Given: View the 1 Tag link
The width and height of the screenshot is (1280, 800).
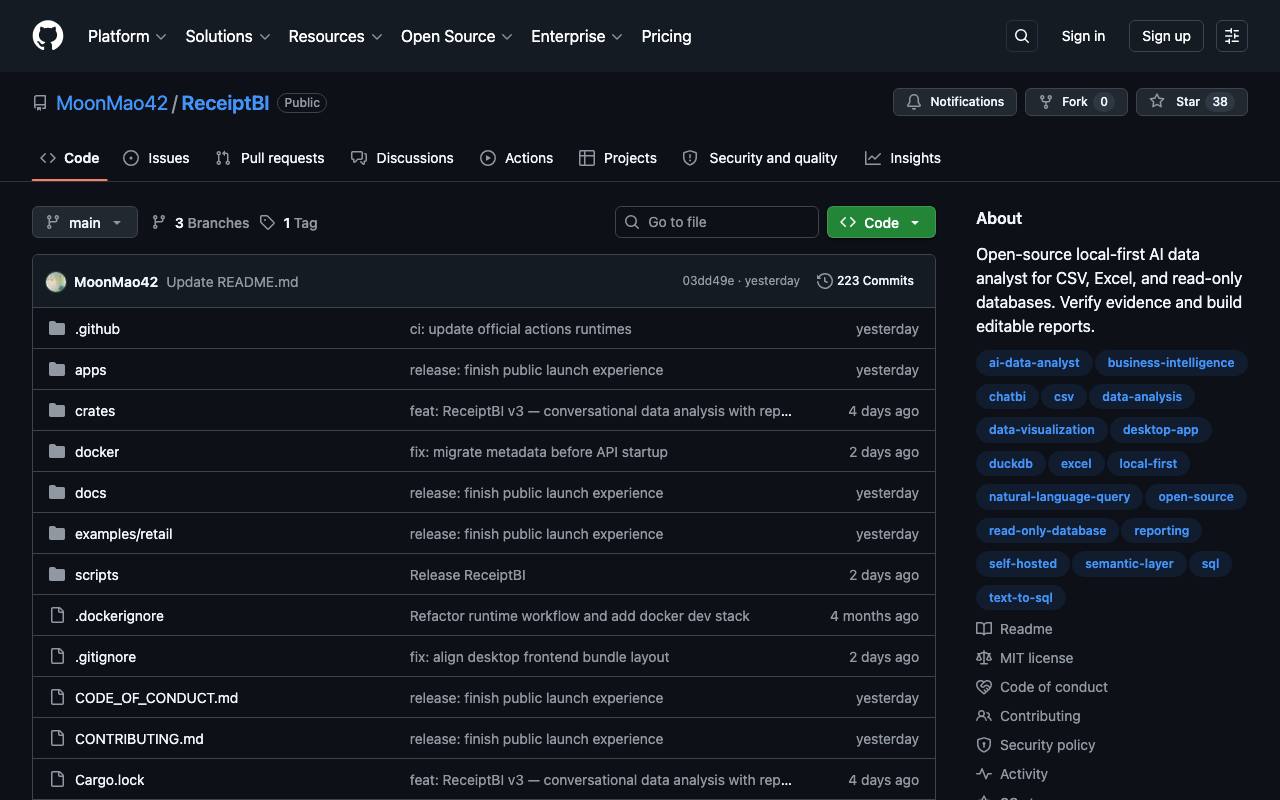Looking at the screenshot, I should [288, 223].
